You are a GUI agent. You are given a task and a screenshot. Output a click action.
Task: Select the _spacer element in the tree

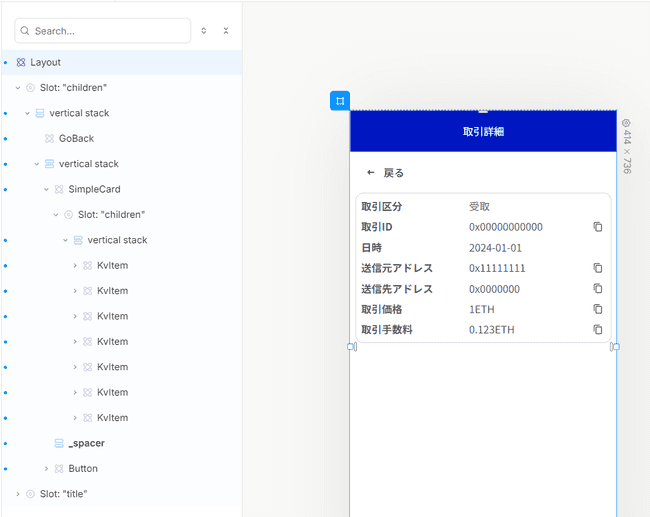coord(122,443)
